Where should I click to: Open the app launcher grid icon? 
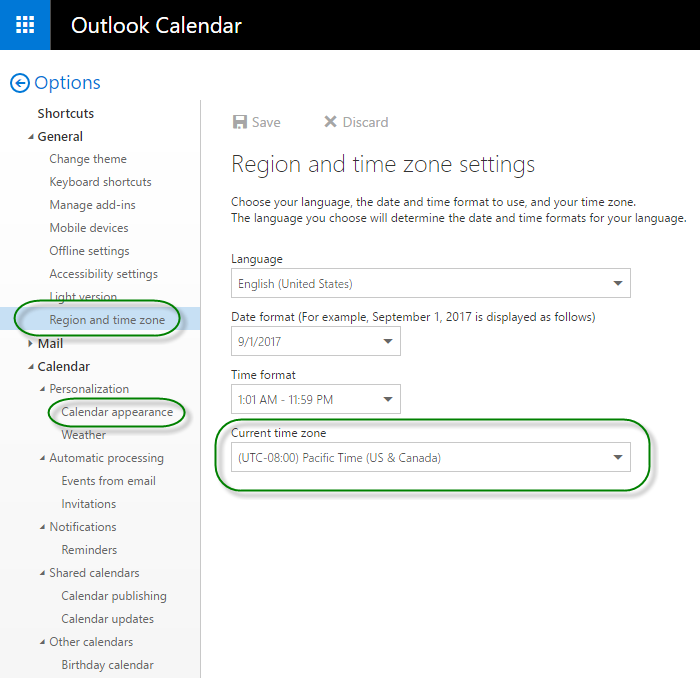click(25, 25)
